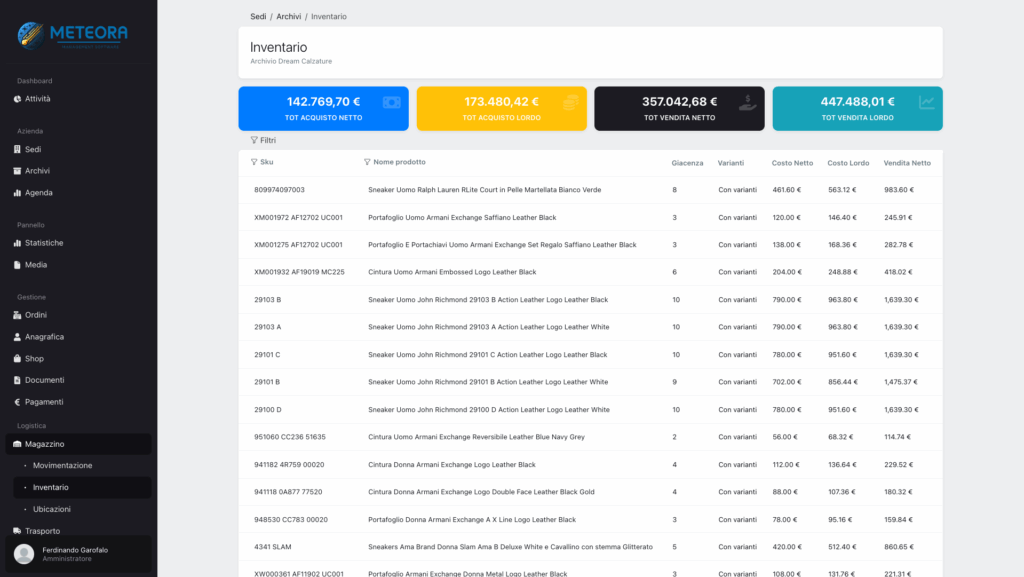Open Archivi via its sidebar icon

pos(17,171)
